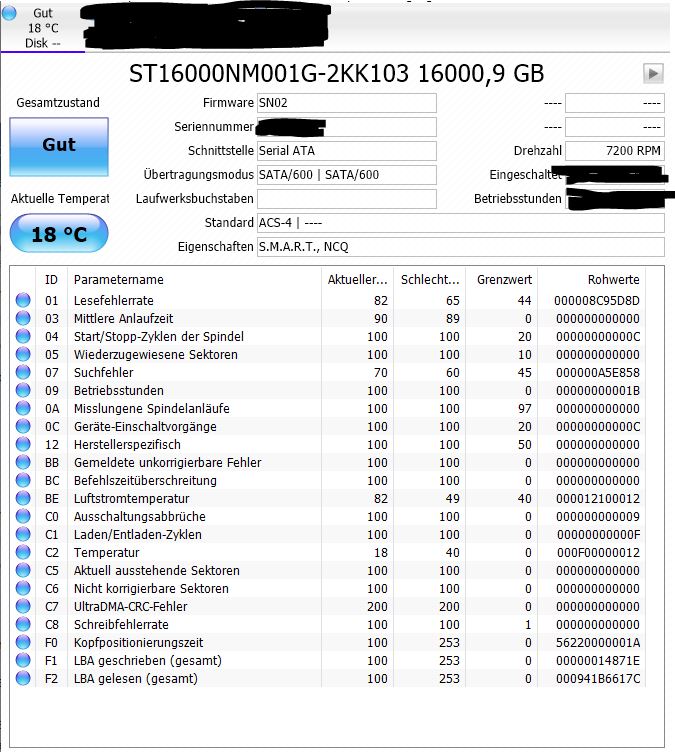Click the Herstellerspezifisch parameter name

tap(127, 445)
